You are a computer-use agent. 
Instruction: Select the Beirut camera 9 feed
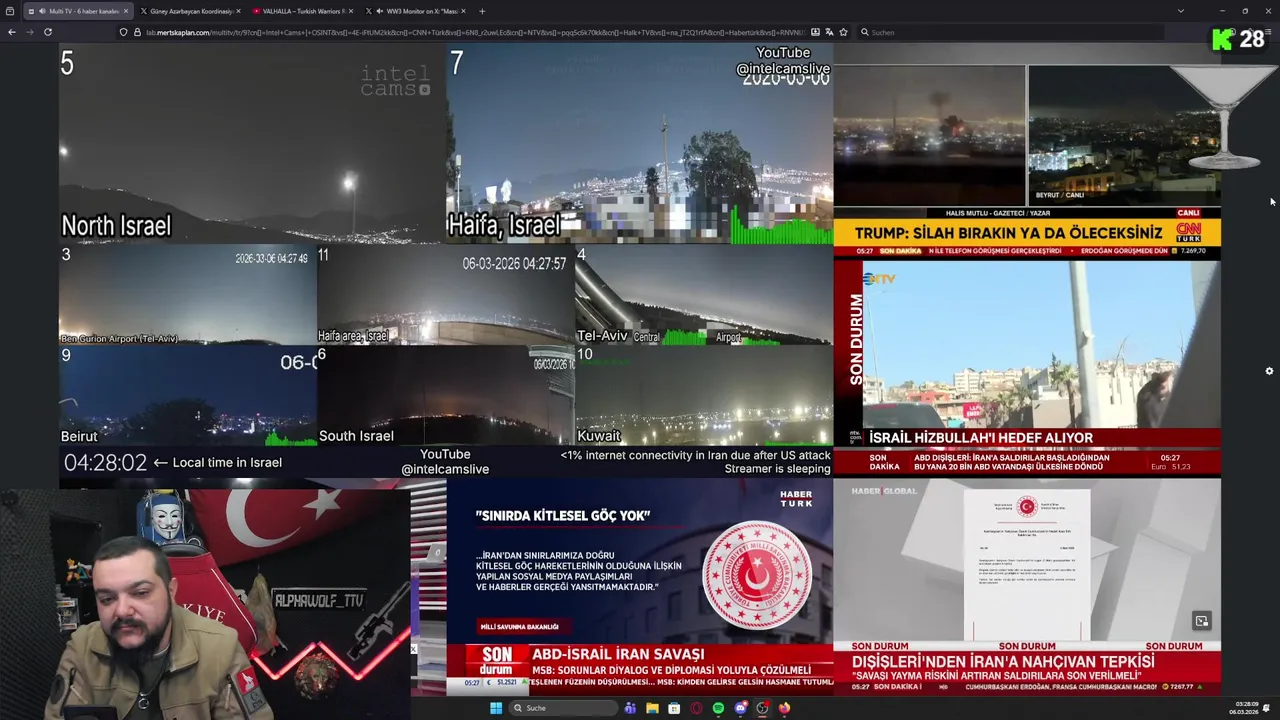pos(187,395)
